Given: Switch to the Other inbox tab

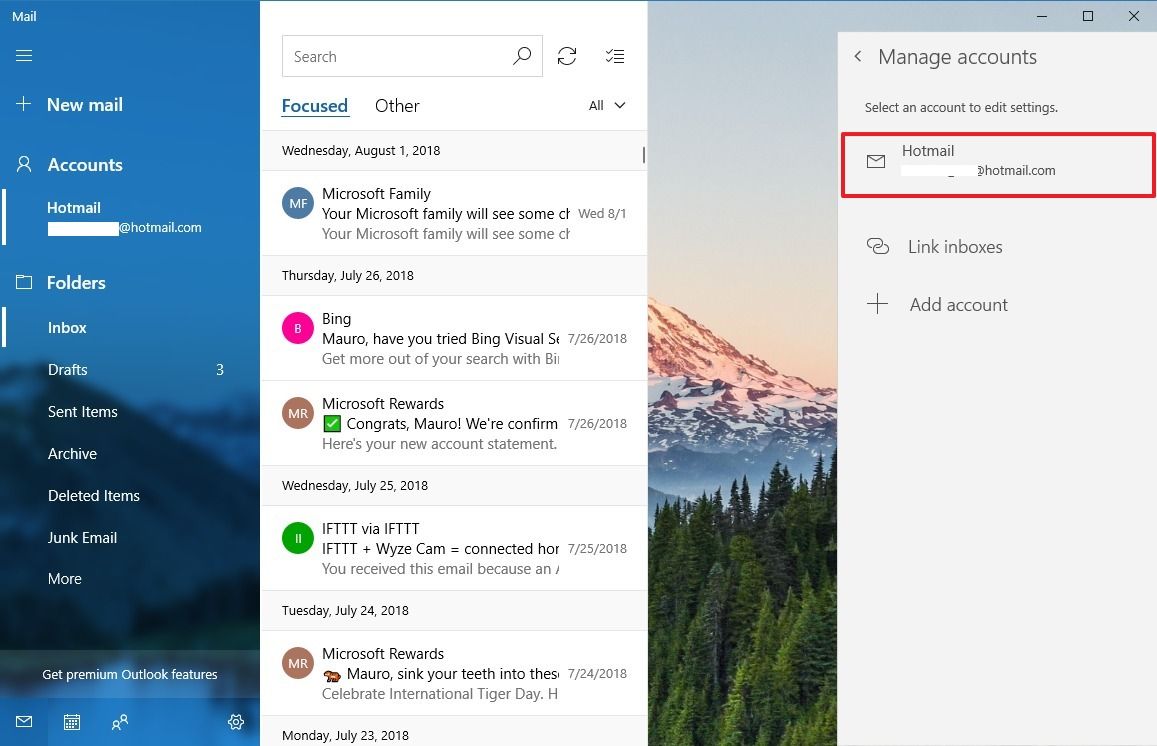Looking at the screenshot, I should click(x=397, y=105).
